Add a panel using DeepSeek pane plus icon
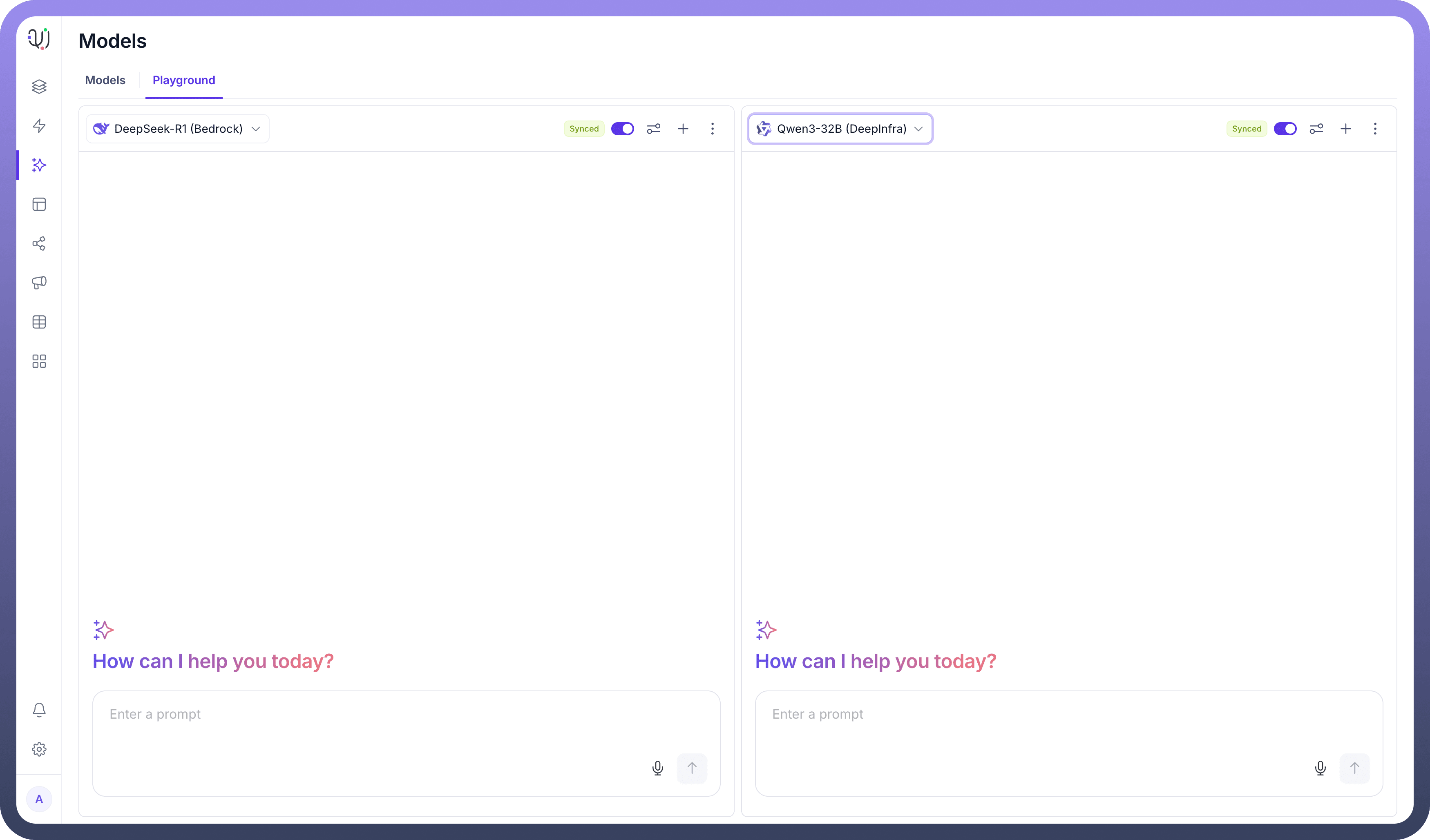Image resolution: width=1430 pixels, height=840 pixels. click(x=683, y=129)
